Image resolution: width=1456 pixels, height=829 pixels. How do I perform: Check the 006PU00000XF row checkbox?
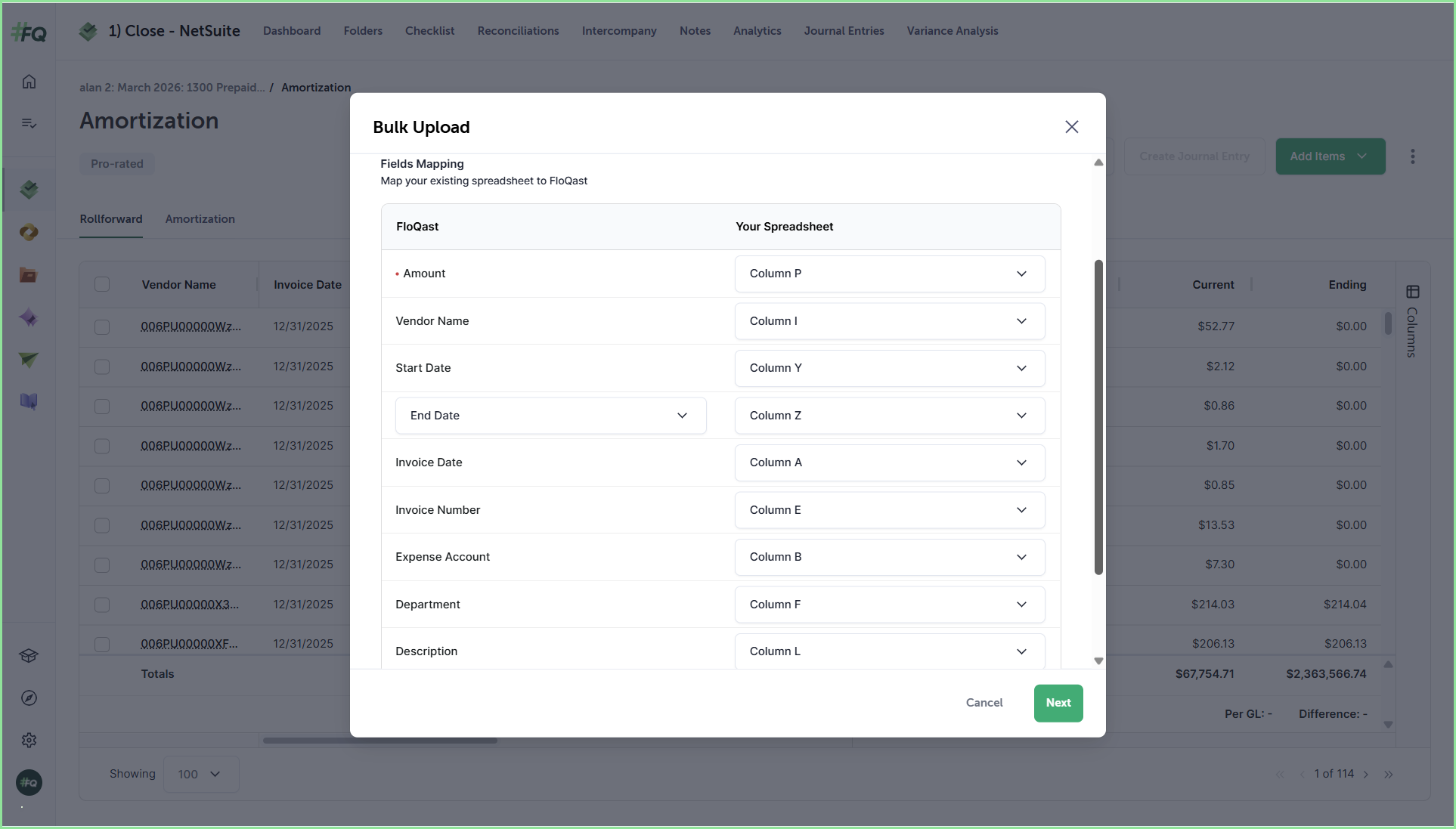click(x=102, y=645)
